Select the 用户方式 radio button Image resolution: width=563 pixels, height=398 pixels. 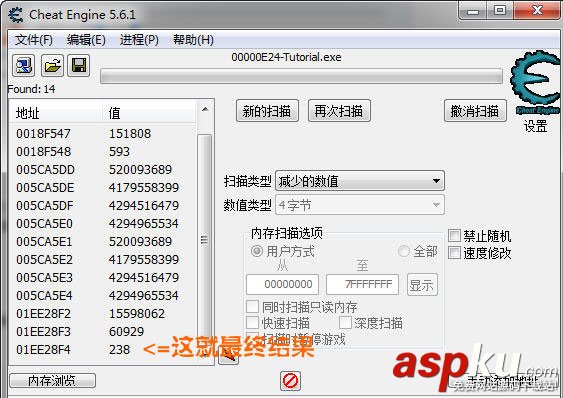pos(256,251)
